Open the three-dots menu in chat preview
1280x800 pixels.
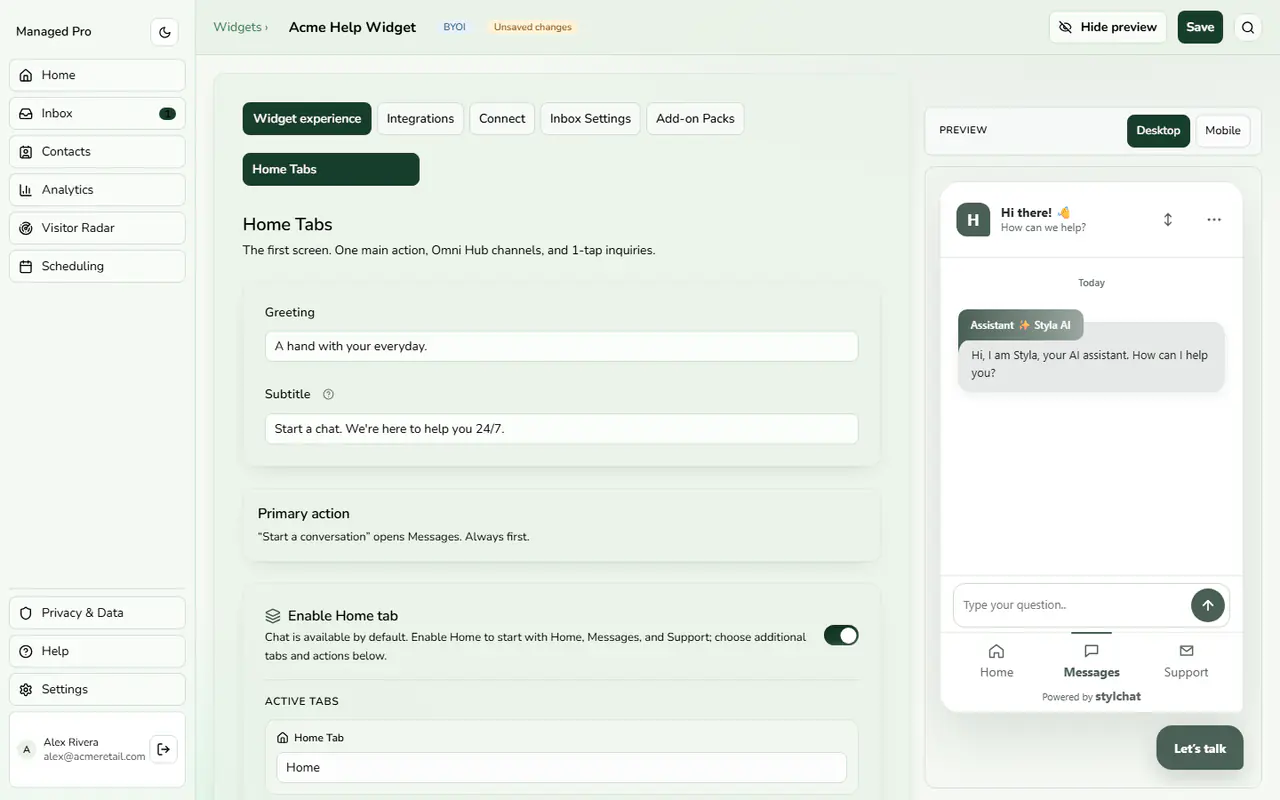1214,219
